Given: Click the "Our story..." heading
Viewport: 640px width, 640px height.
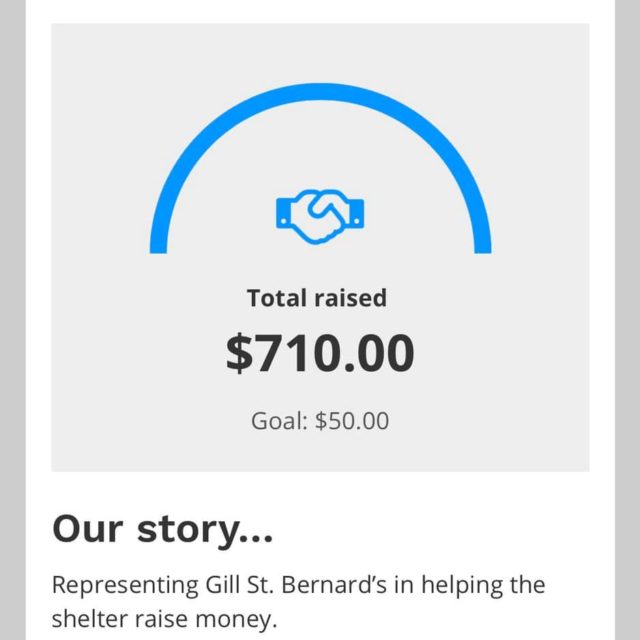Looking at the screenshot, I should (x=162, y=528).
